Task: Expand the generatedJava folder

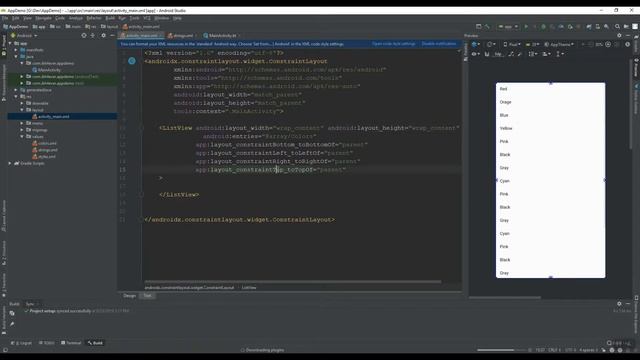Action: [16, 90]
